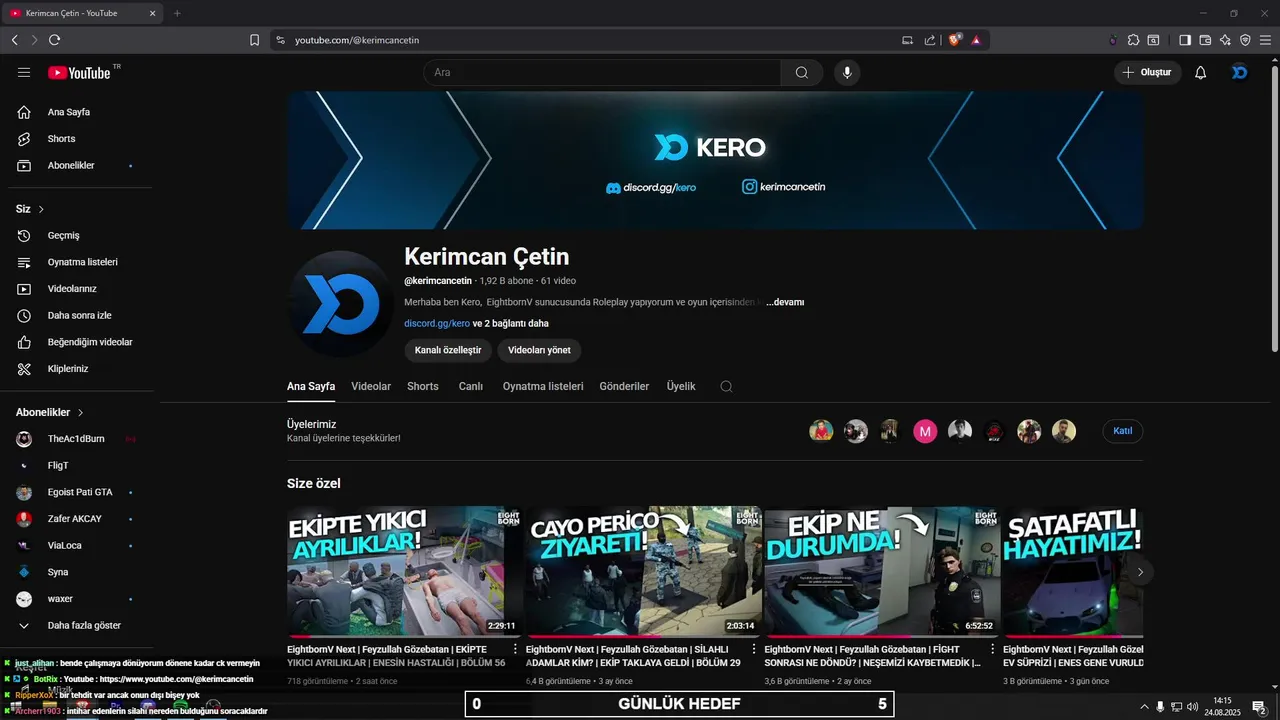The width and height of the screenshot is (1280, 720).
Task: Click member avatar with letter M
Action: (x=925, y=431)
